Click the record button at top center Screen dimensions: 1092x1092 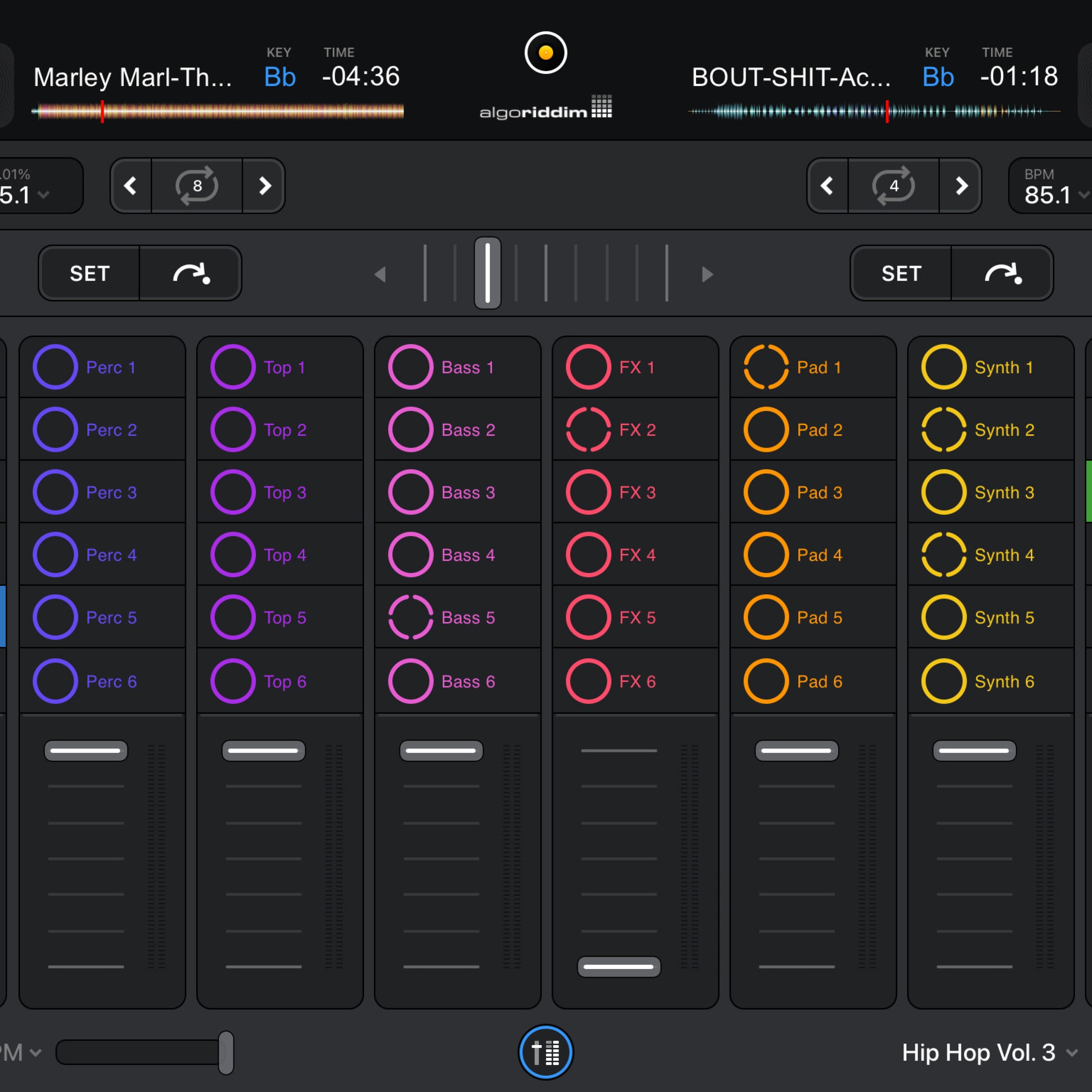tap(545, 52)
